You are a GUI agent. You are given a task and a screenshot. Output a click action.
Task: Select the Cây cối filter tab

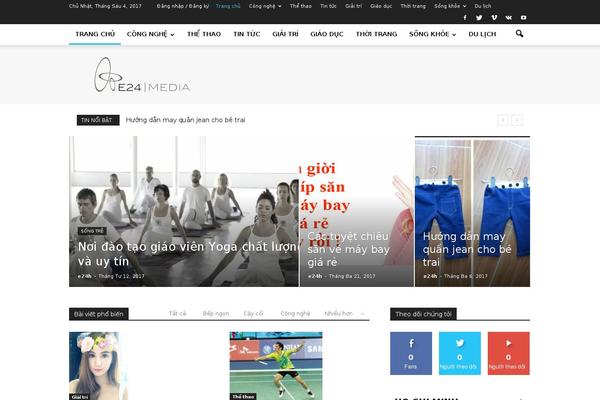(253, 313)
